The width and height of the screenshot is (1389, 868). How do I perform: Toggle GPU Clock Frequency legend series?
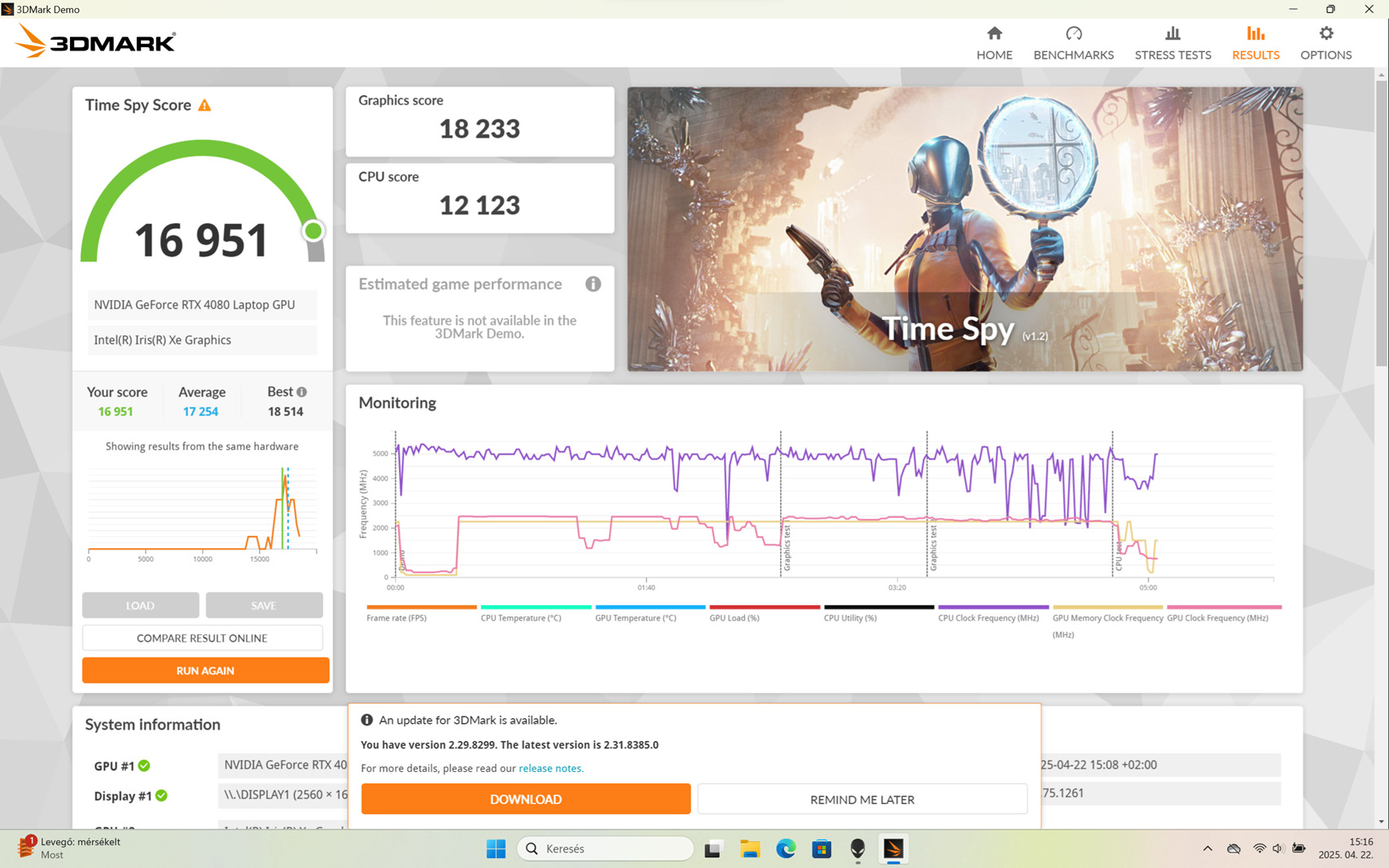[x=1224, y=613]
